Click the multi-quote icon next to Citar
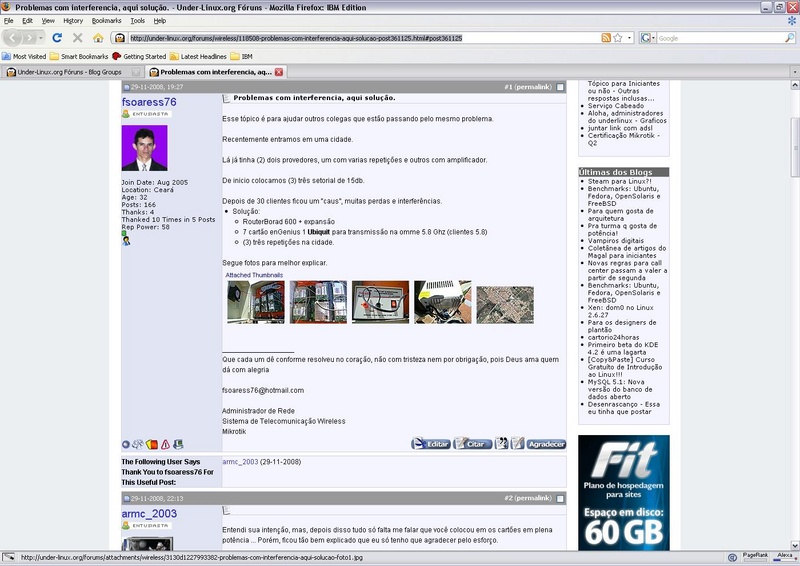 [x=501, y=444]
